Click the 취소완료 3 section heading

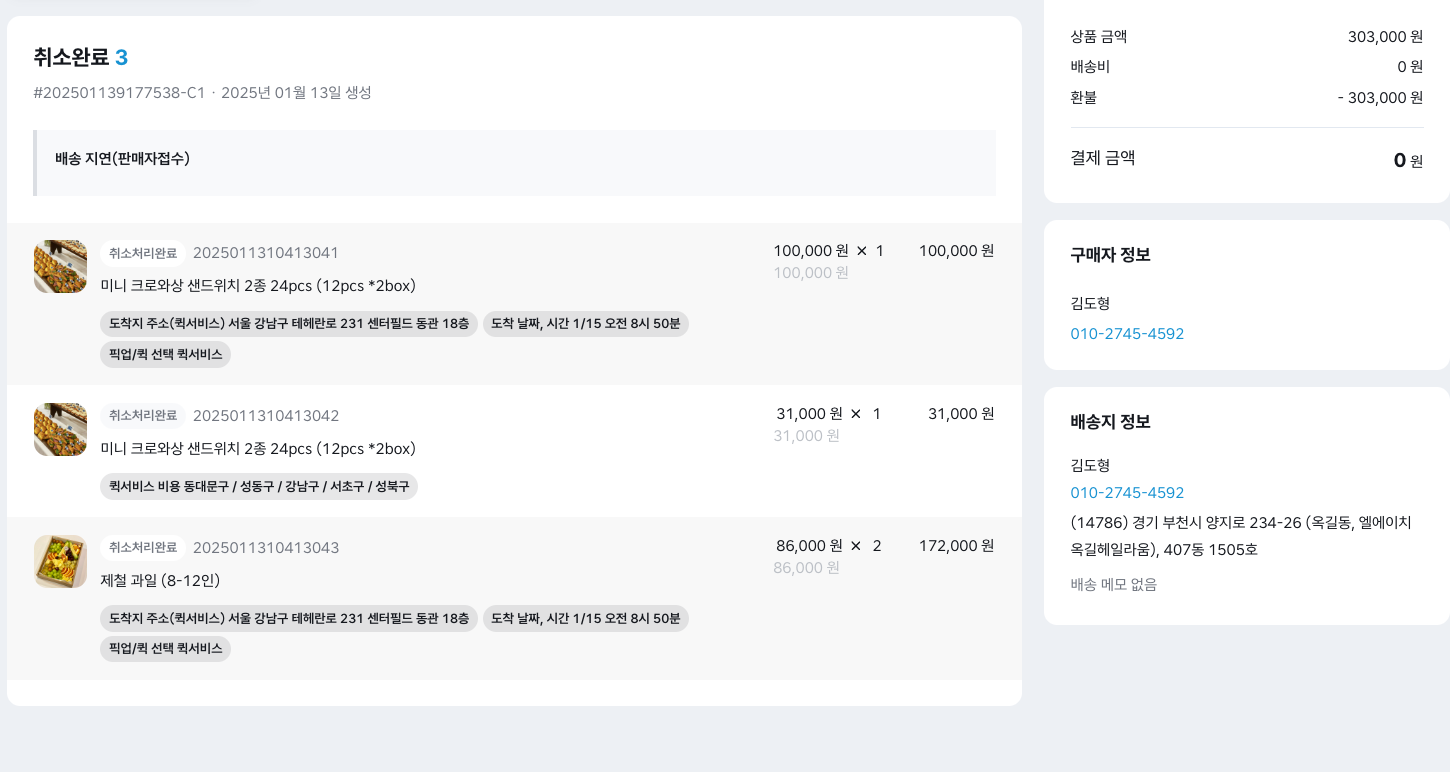point(80,58)
